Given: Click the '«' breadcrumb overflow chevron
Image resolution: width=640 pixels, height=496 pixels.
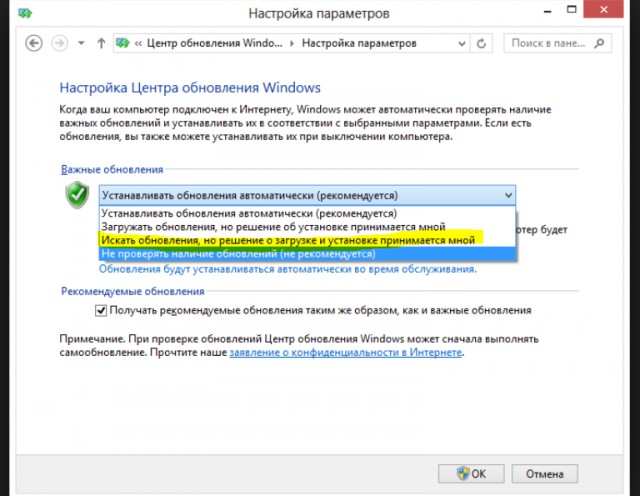Looking at the screenshot, I should point(138,43).
